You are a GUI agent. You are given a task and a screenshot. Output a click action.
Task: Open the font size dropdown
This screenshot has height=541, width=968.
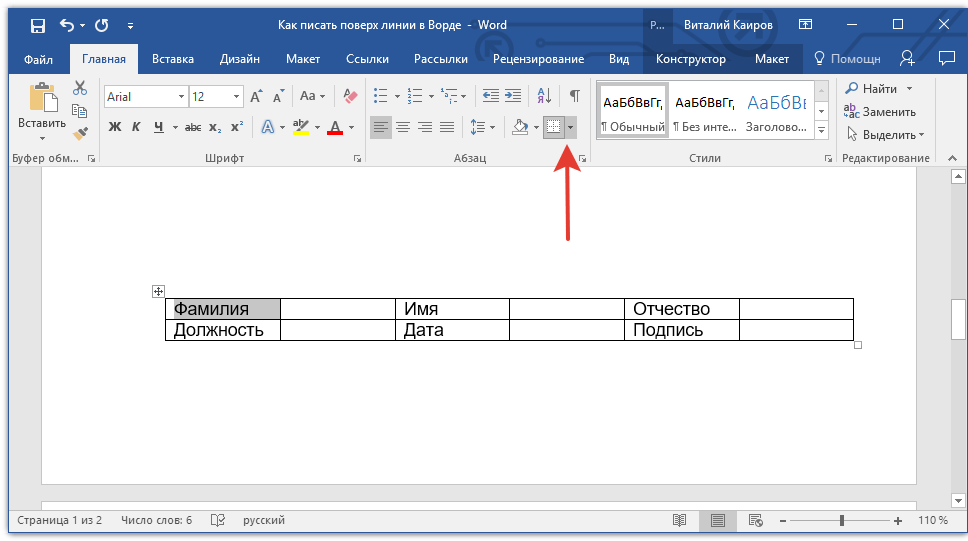(x=237, y=97)
